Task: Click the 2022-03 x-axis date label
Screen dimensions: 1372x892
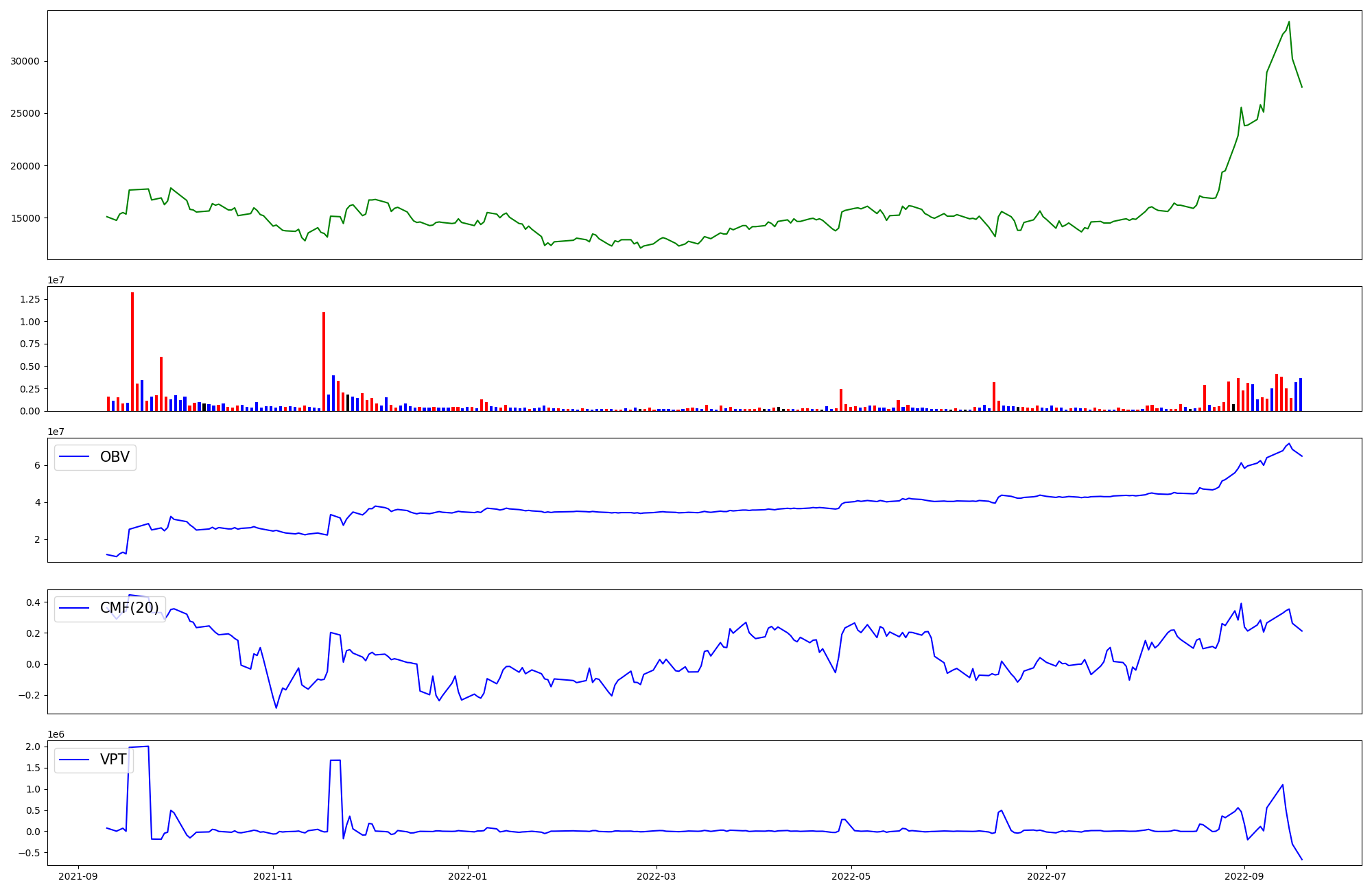Action: (657, 876)
